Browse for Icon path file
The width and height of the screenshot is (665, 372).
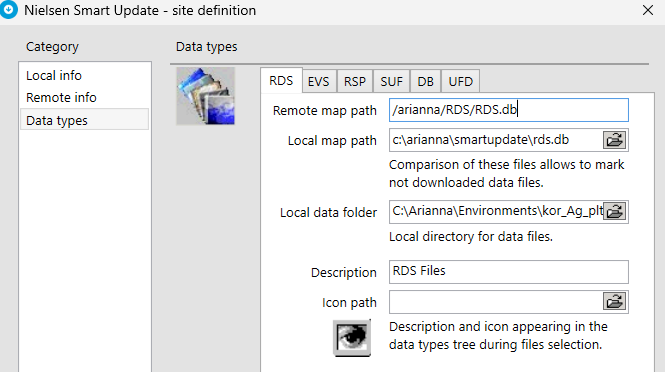[615, 302]
